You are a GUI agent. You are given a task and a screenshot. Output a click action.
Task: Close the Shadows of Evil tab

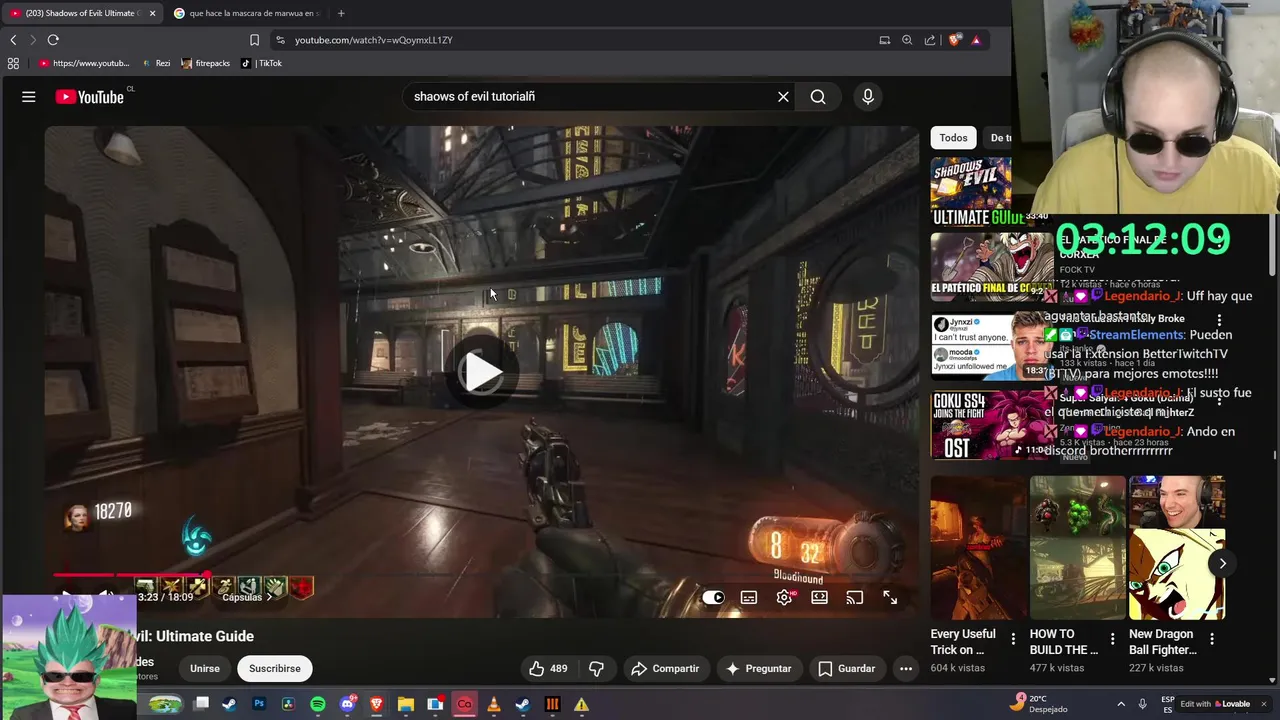click(153, 13)
